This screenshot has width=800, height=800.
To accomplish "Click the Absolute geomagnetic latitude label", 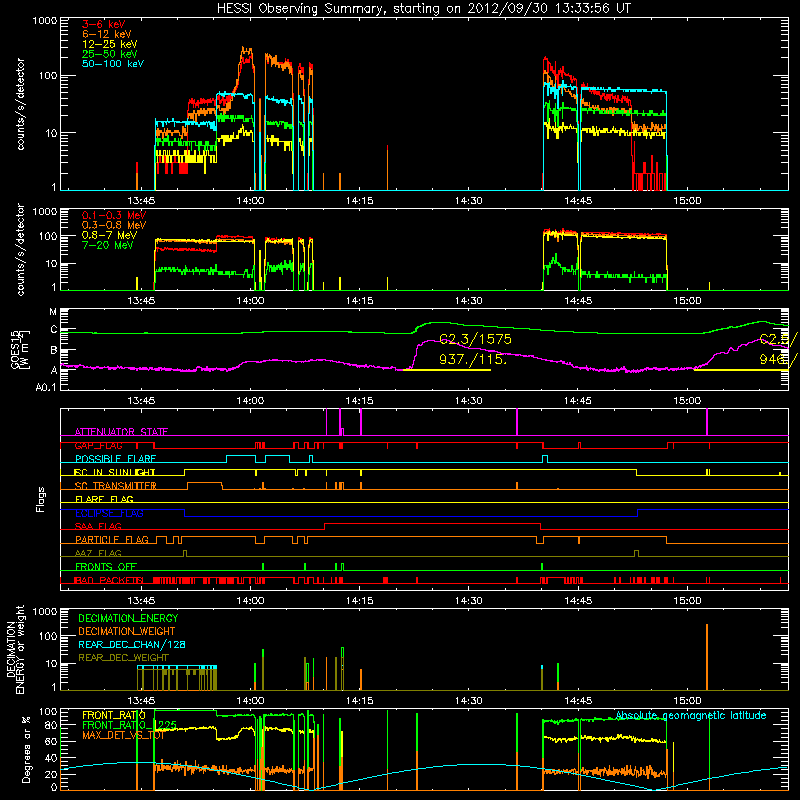I will coord(691,715).
